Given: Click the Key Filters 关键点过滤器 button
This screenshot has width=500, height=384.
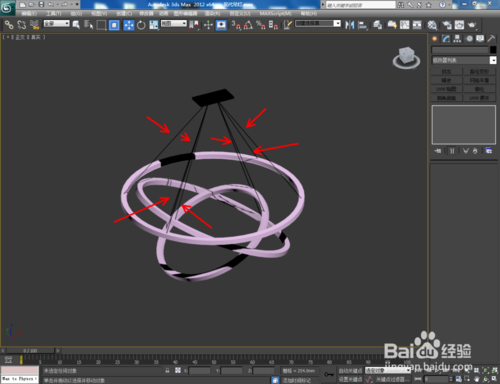Looking at the screenshot, I should point(392,379).
